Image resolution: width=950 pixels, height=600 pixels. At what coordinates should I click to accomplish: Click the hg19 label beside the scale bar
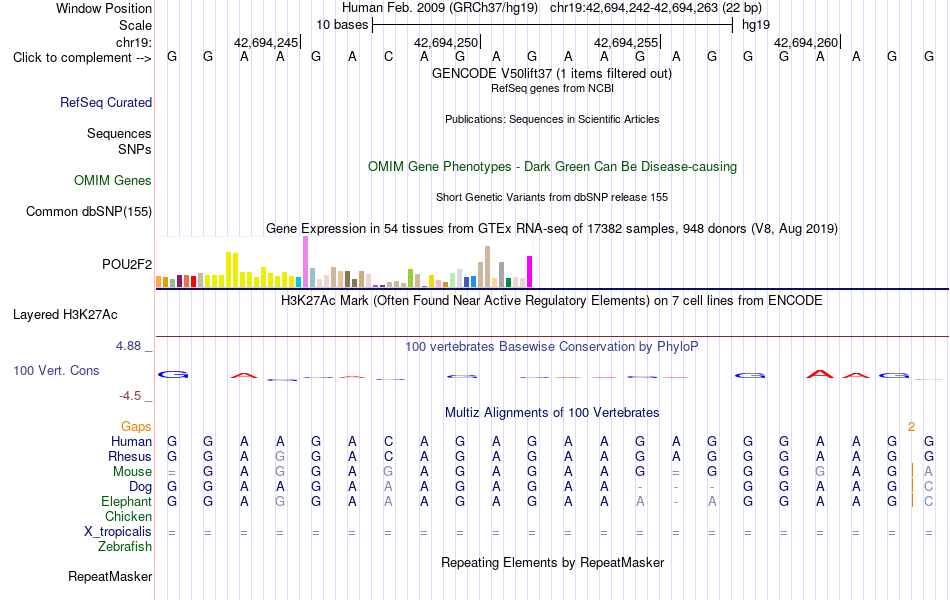coord(756,25)
